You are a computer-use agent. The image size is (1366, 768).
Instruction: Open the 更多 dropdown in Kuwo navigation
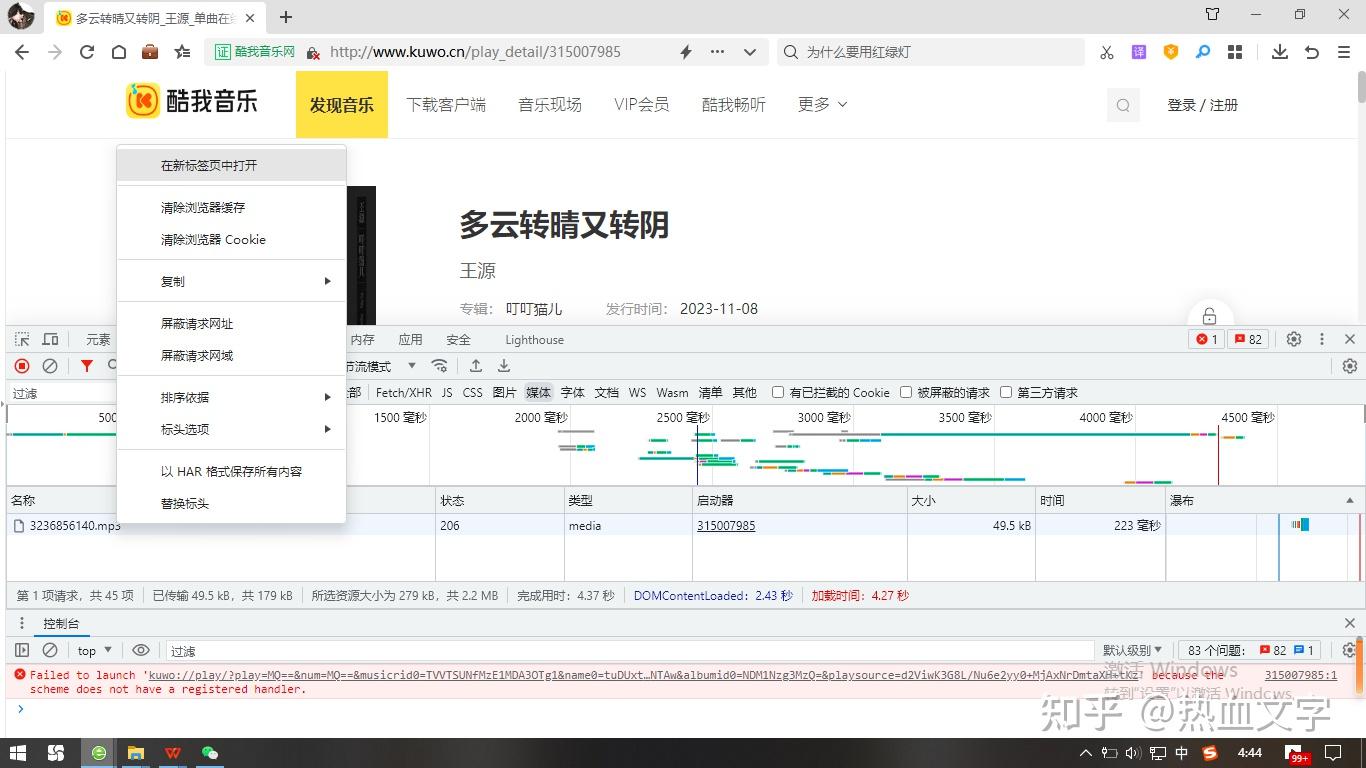click(x=822, y=104)
